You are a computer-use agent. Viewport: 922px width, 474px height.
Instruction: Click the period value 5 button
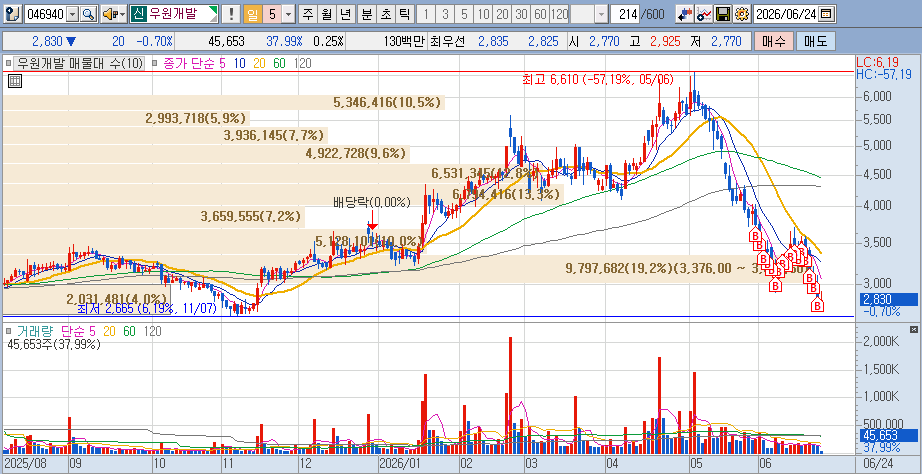272,14
